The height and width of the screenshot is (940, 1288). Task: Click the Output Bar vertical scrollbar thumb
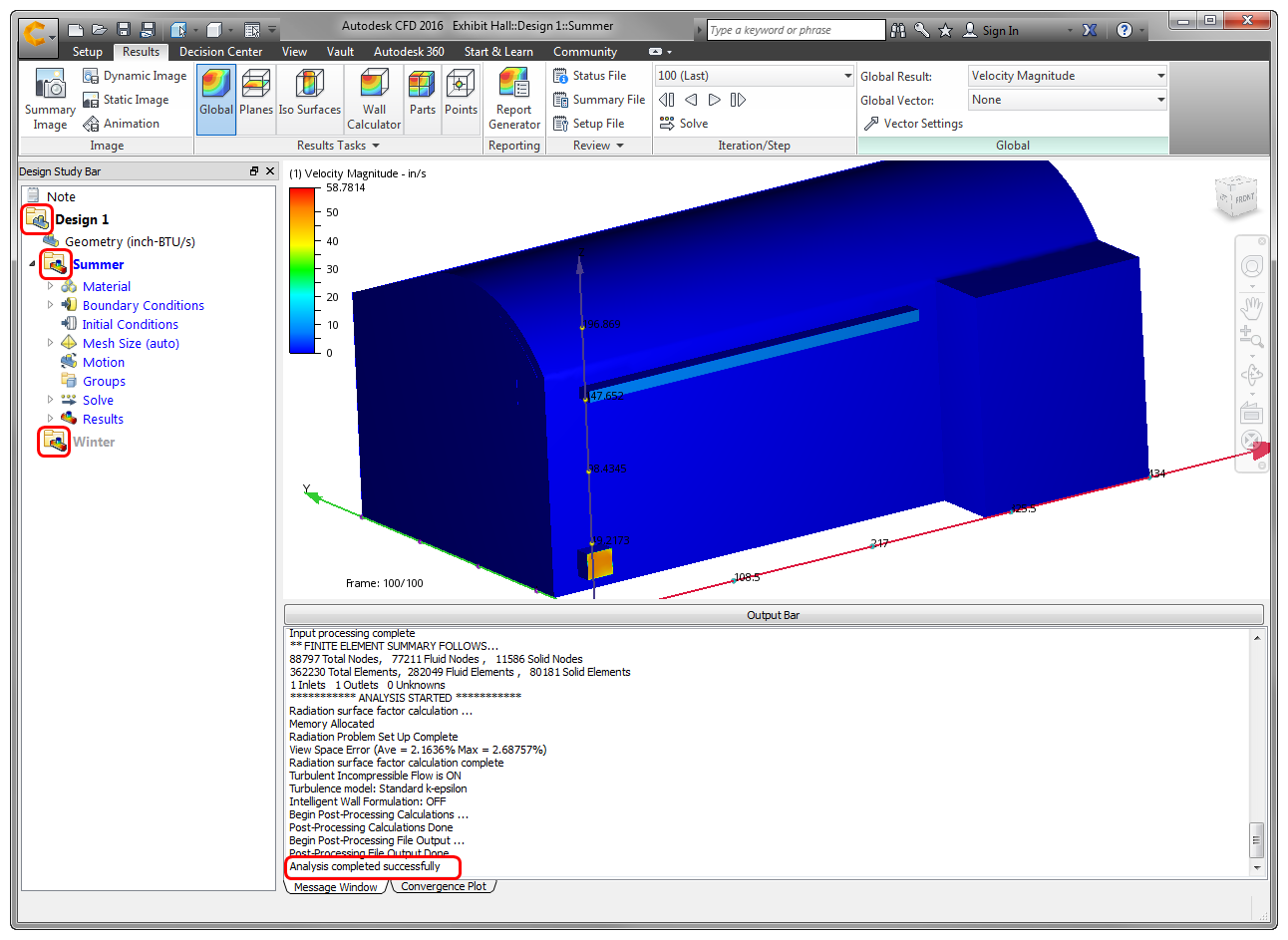click(1256, 839)
